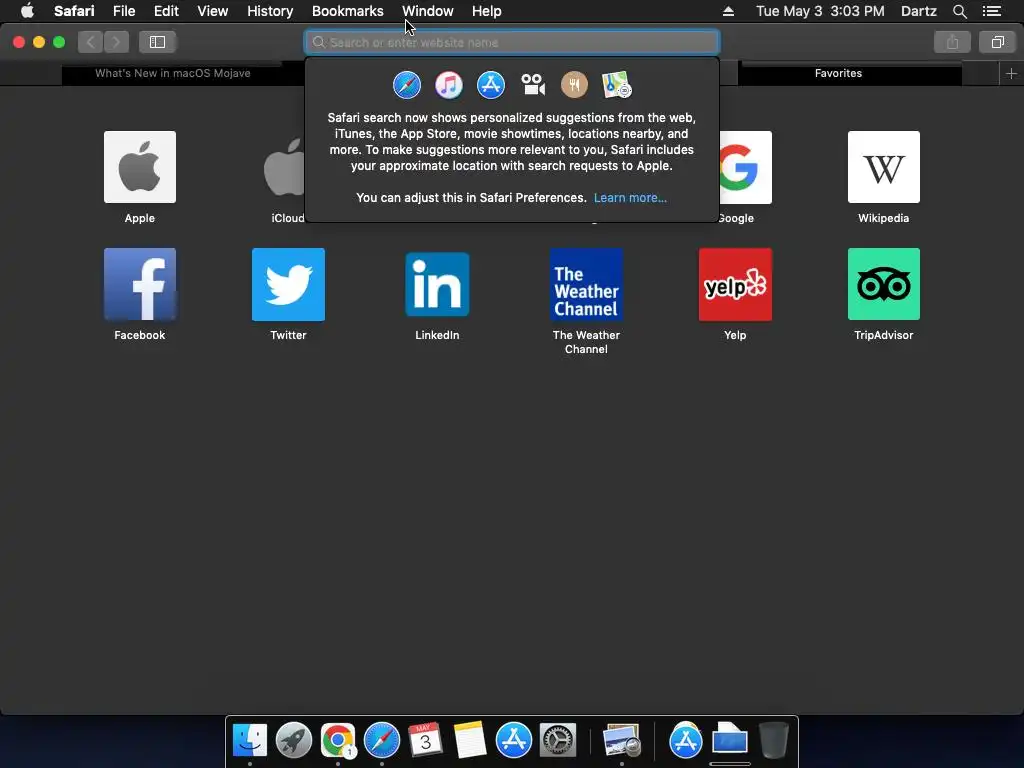The image size is (1024, 768).
Task: Open Safari from the Dock
Action: click(x=381, y=741)
